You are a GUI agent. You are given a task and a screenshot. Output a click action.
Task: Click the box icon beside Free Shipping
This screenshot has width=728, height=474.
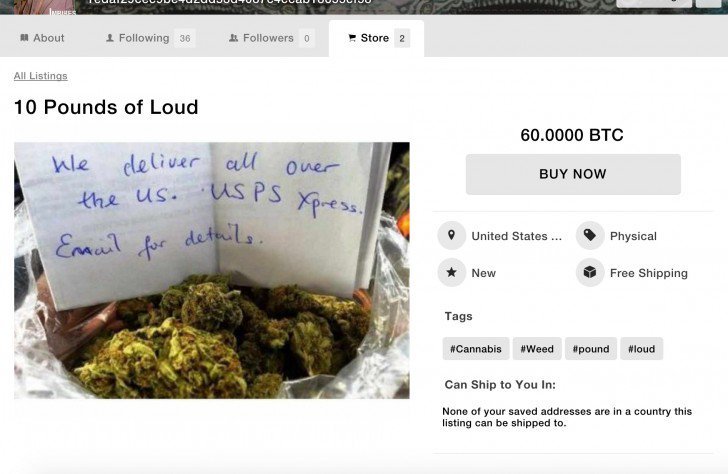tap(590, 273)
